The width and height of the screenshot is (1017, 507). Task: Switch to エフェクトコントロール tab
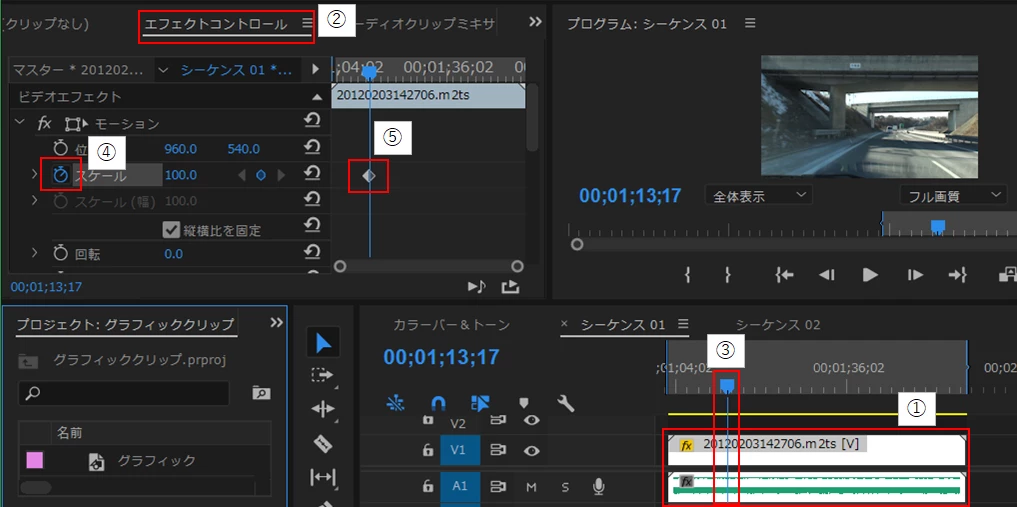tap(215, 25)
